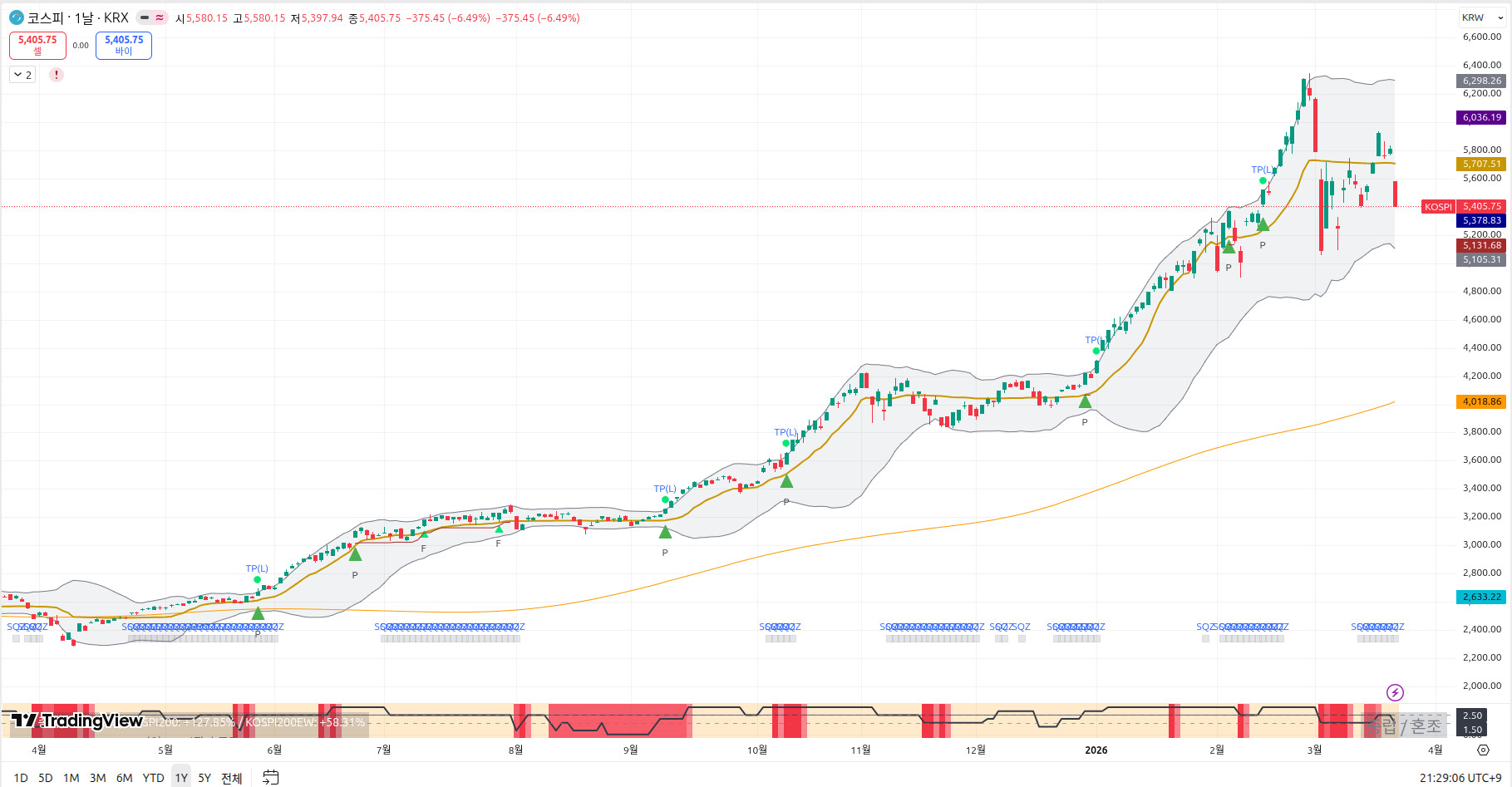This screenshot has width=1512, height=787.
Task: Open the go-to-date calendar icon
Action: (271, 778)
